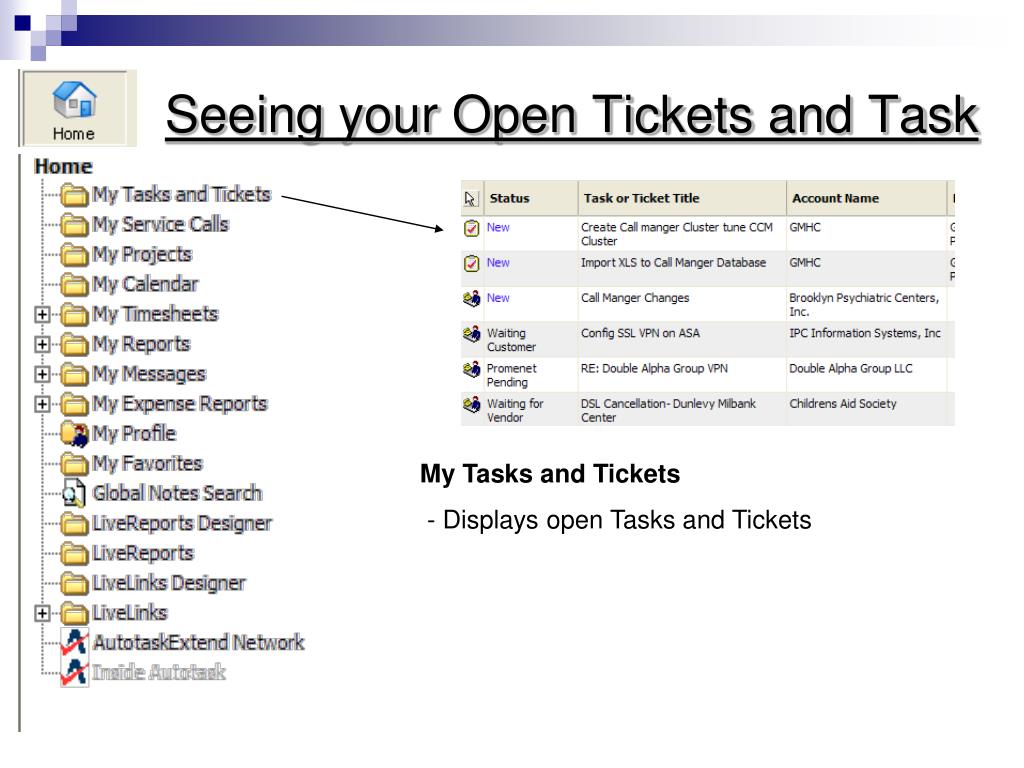The image size is (1024, 768).
Task: Click the cursor icon in table header
Action: pos(470,199)
